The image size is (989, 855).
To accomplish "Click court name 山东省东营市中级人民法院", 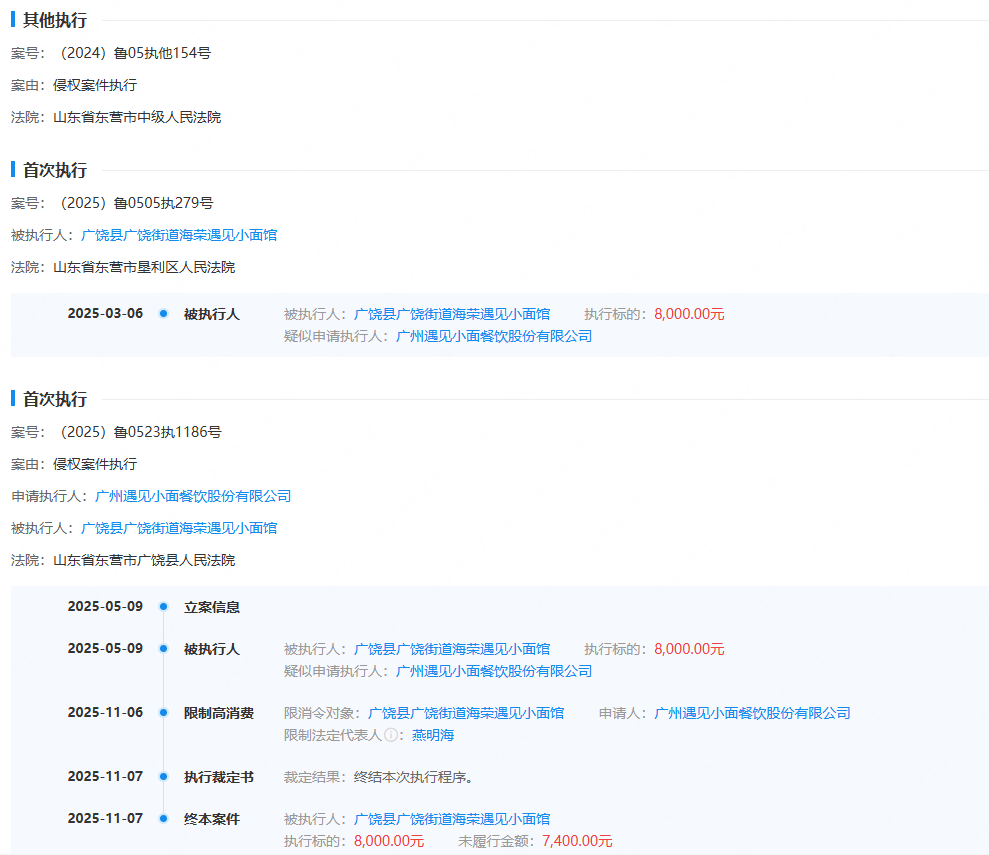I will pos(137,117).
